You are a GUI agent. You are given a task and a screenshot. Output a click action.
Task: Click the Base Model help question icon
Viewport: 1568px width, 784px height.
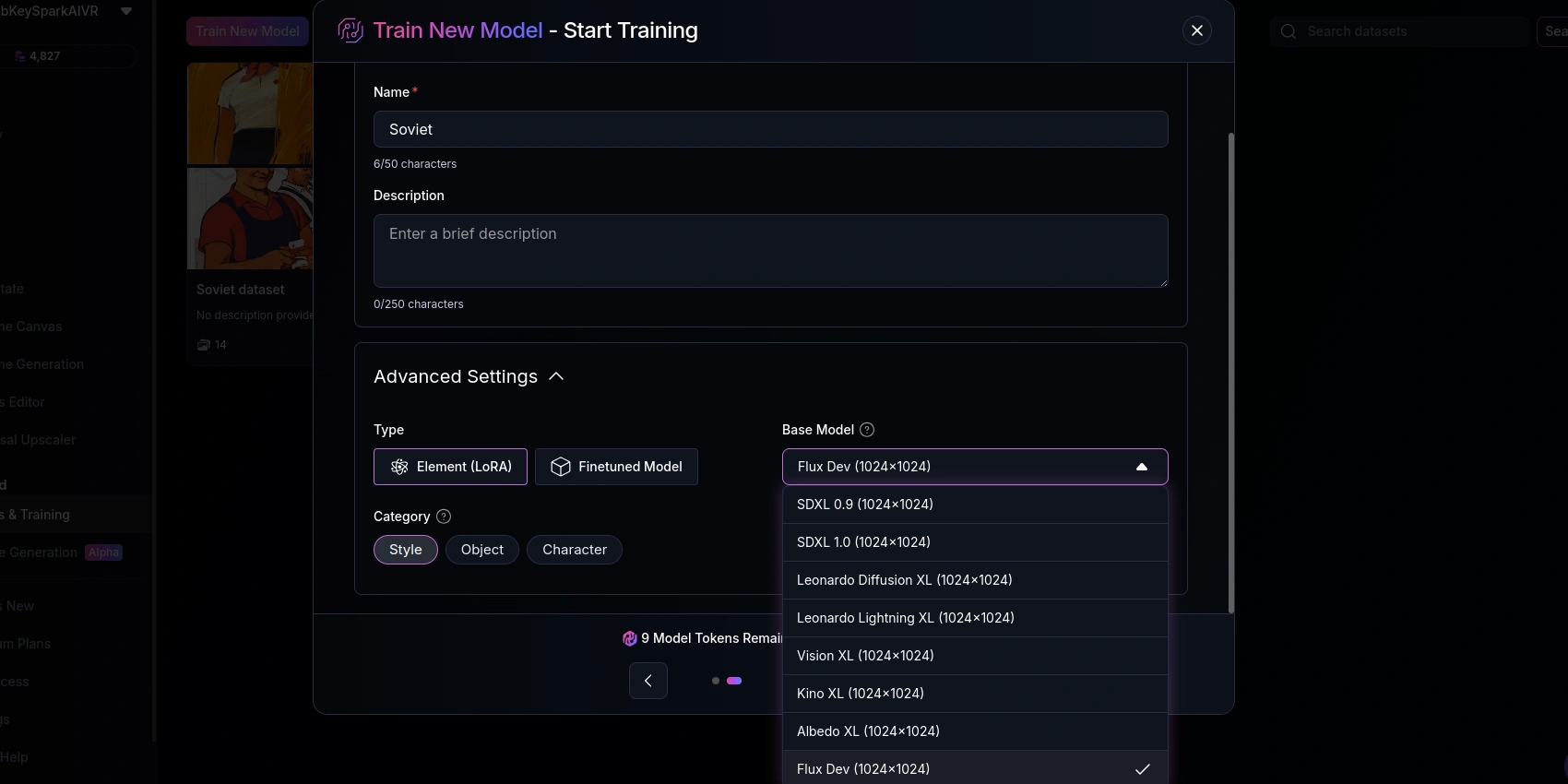[867, 430]
